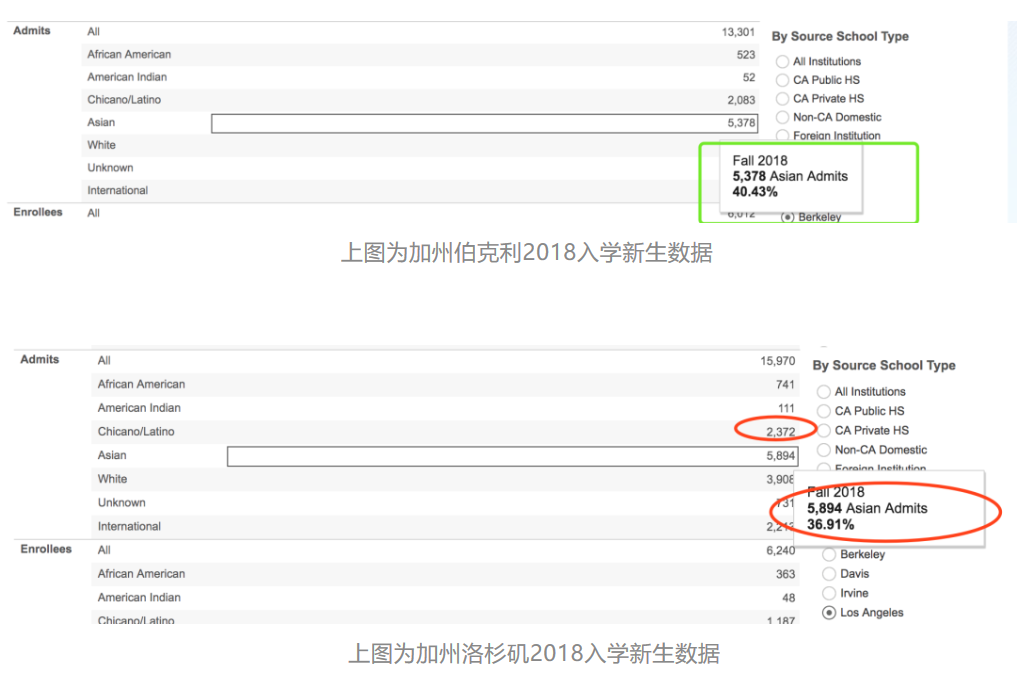Choose CA Public HS in upper chart
This screenshot has height=675, width=1026.
(x=782, y=80)
